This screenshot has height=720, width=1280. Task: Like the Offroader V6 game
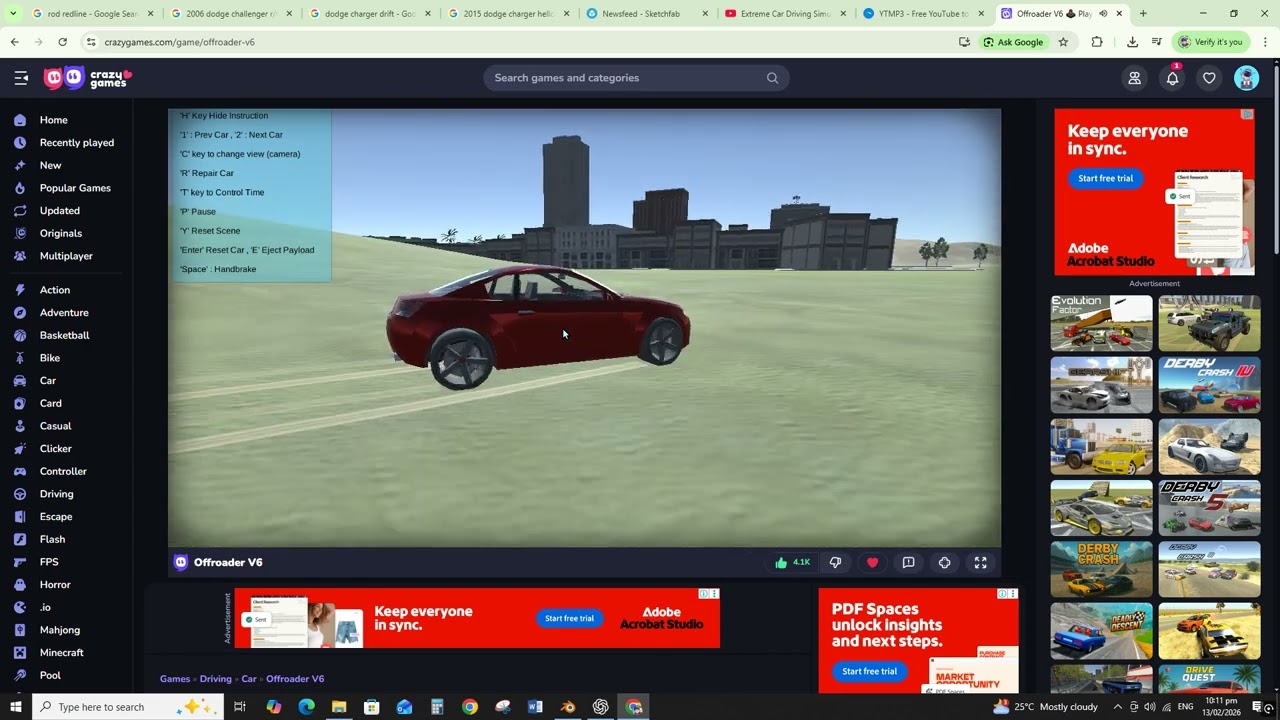pyautogui.click(x=792, y=563)
